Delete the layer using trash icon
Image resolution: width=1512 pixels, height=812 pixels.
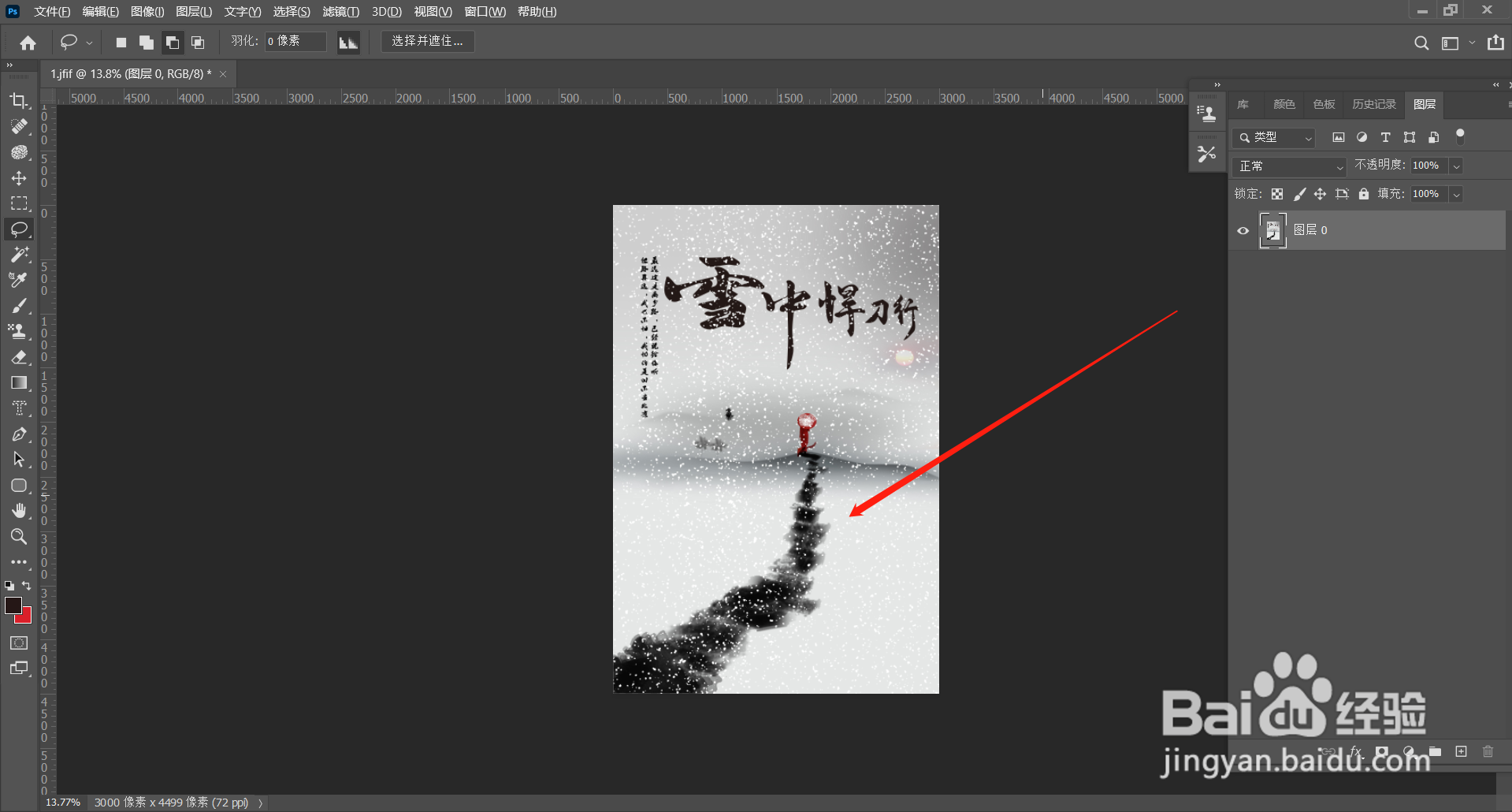point(1488,751)
